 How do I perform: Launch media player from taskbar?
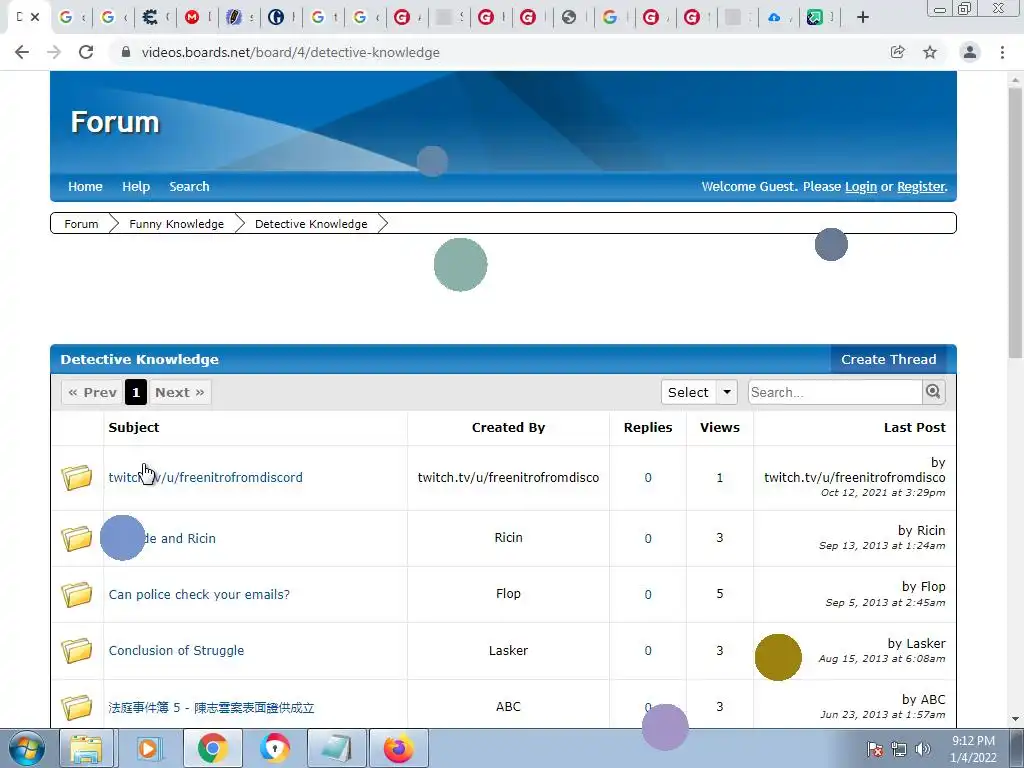pos(148,748)
